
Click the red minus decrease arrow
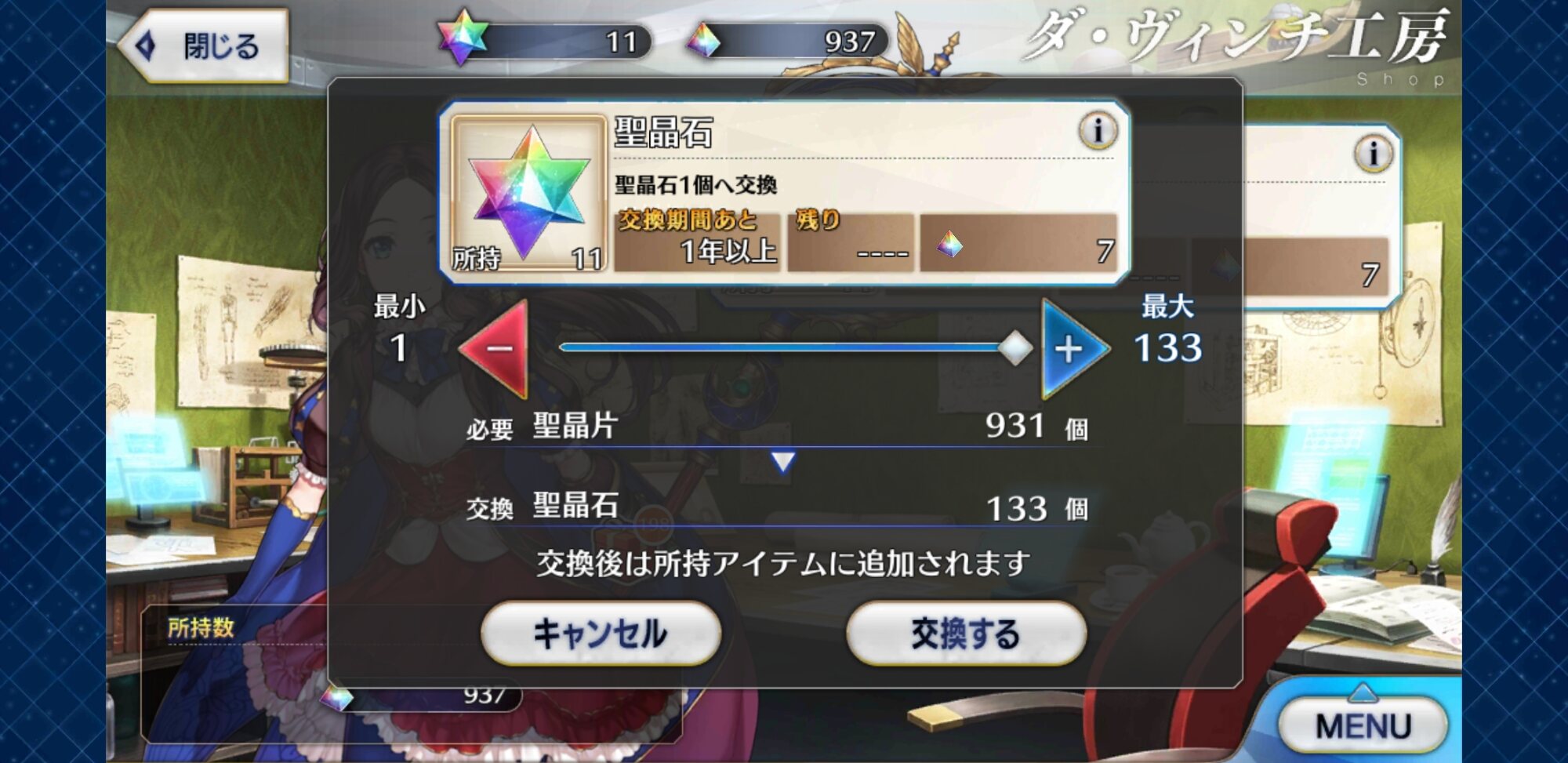tap(497, 349)
